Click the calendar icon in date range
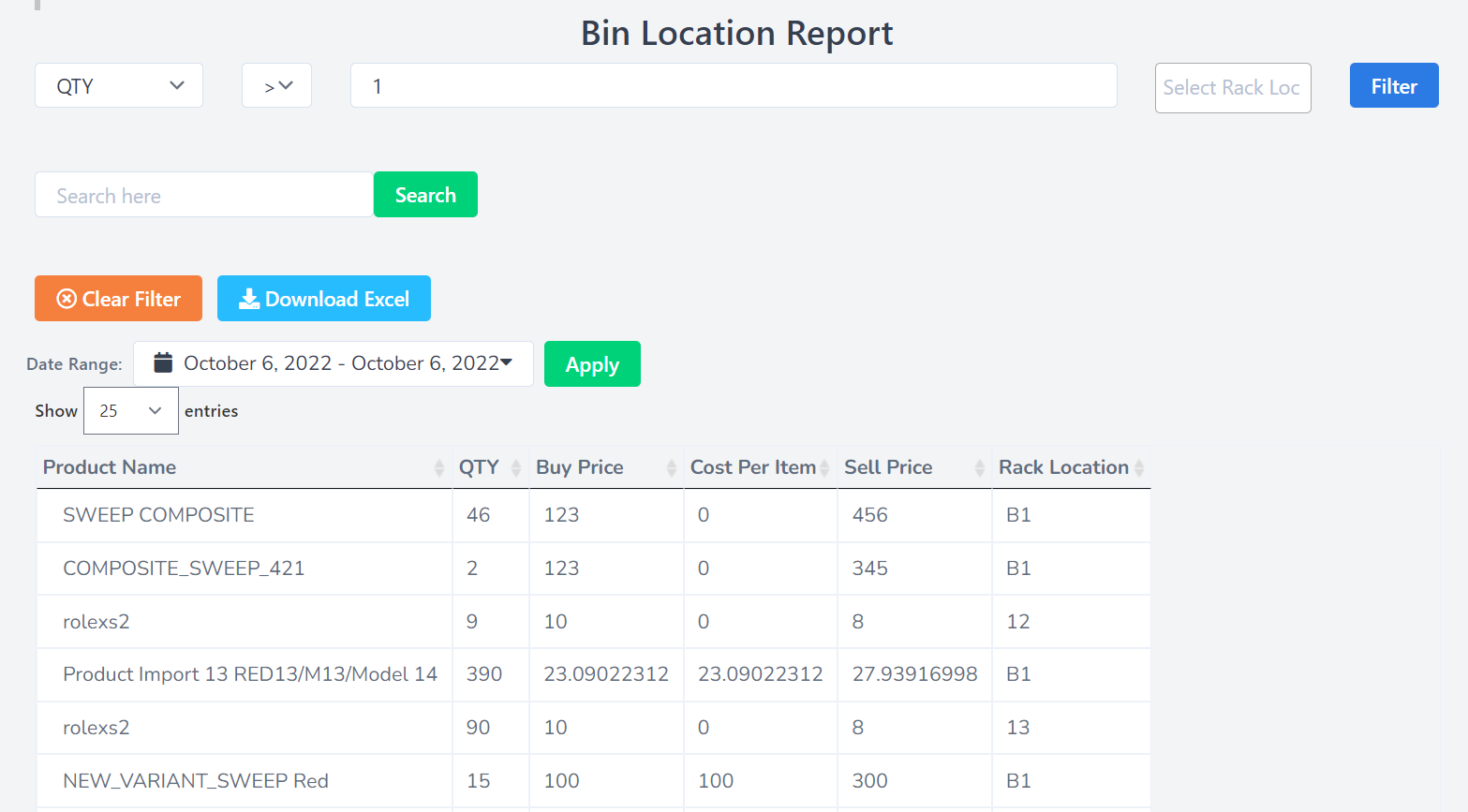1468x812 pixels. coord(163,362)
